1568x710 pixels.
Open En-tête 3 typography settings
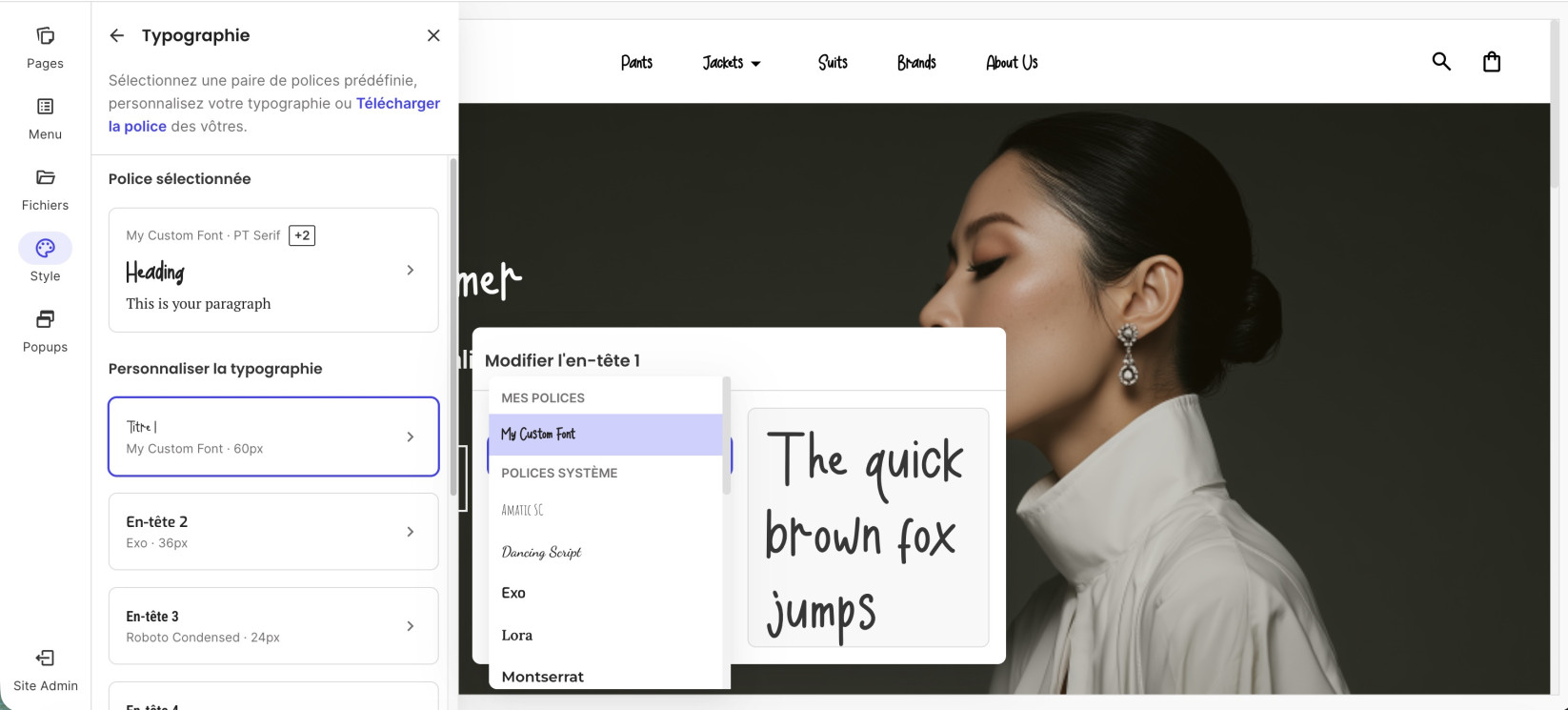[x=273, y=626]
